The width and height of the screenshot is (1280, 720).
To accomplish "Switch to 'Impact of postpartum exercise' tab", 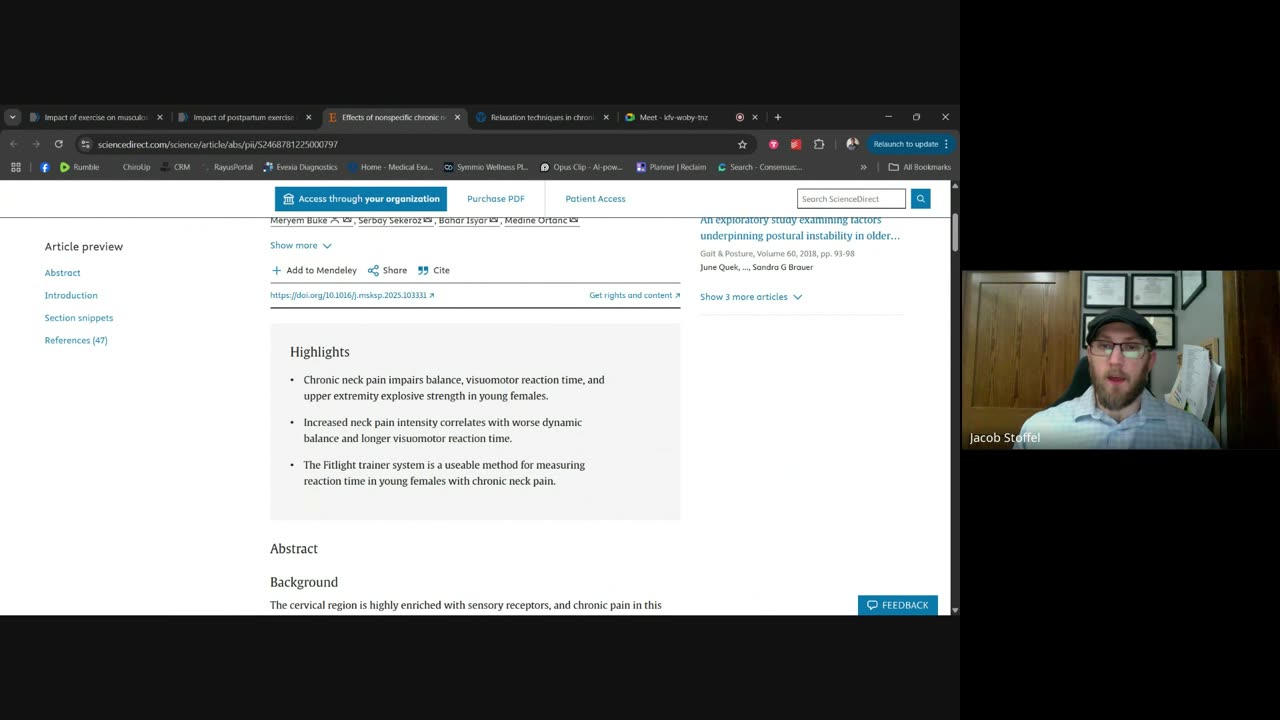I will pos(244,117).
